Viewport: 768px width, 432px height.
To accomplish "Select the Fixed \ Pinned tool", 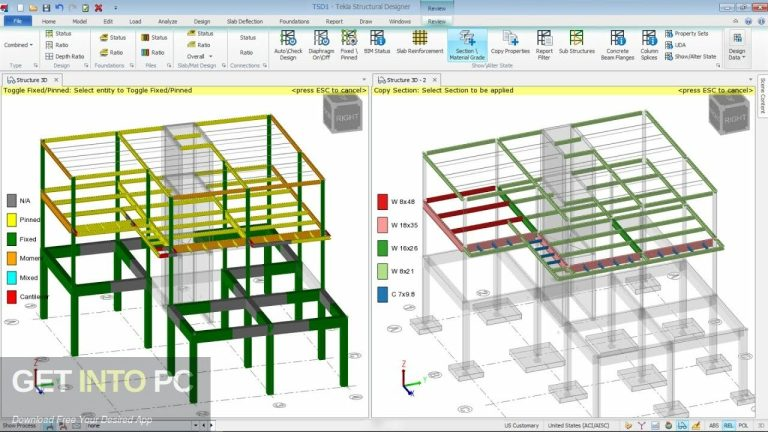I will point(349,45).
